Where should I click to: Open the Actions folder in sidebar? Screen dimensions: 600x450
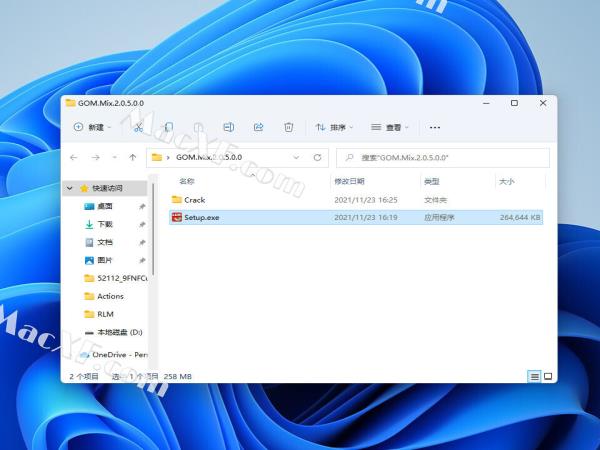pyautogui.click(x=104, y=296)
